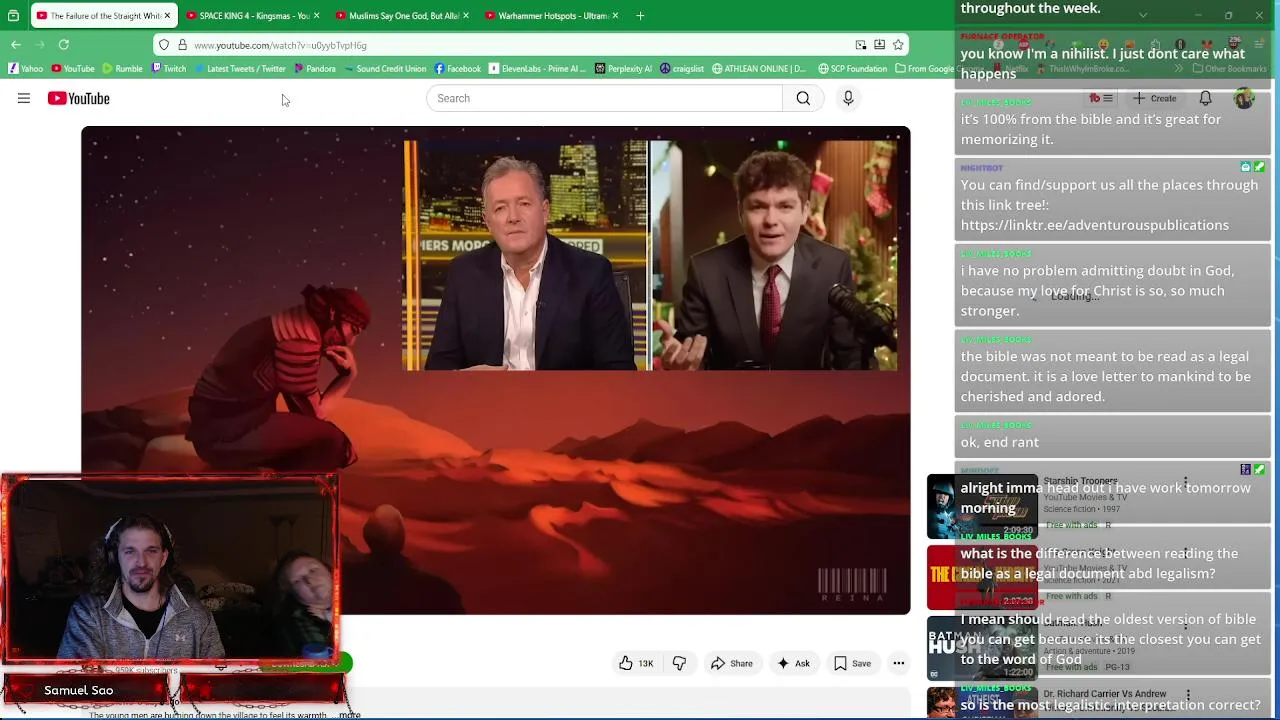Reload the page with the refresh icon
This screenshot has height=720, width=1280.
[63, 45]
